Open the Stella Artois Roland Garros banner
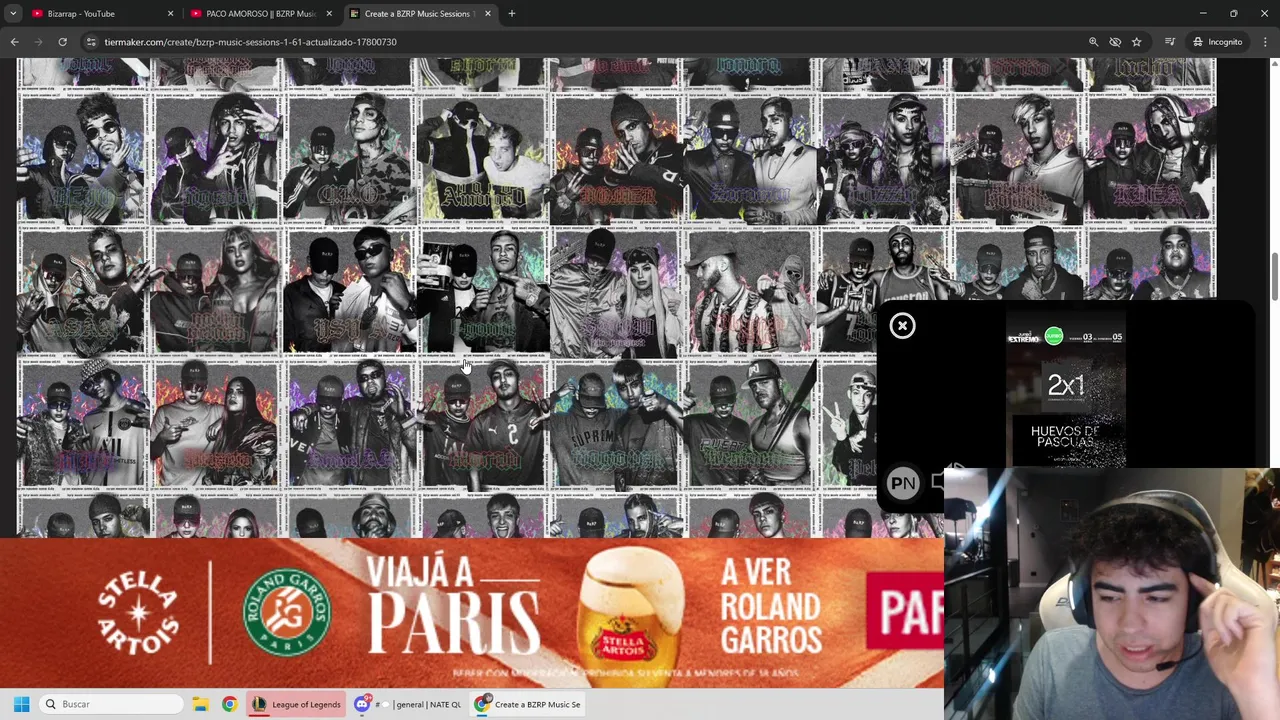The height and width of the screenshot is (720, 1280). pos(472,613)
